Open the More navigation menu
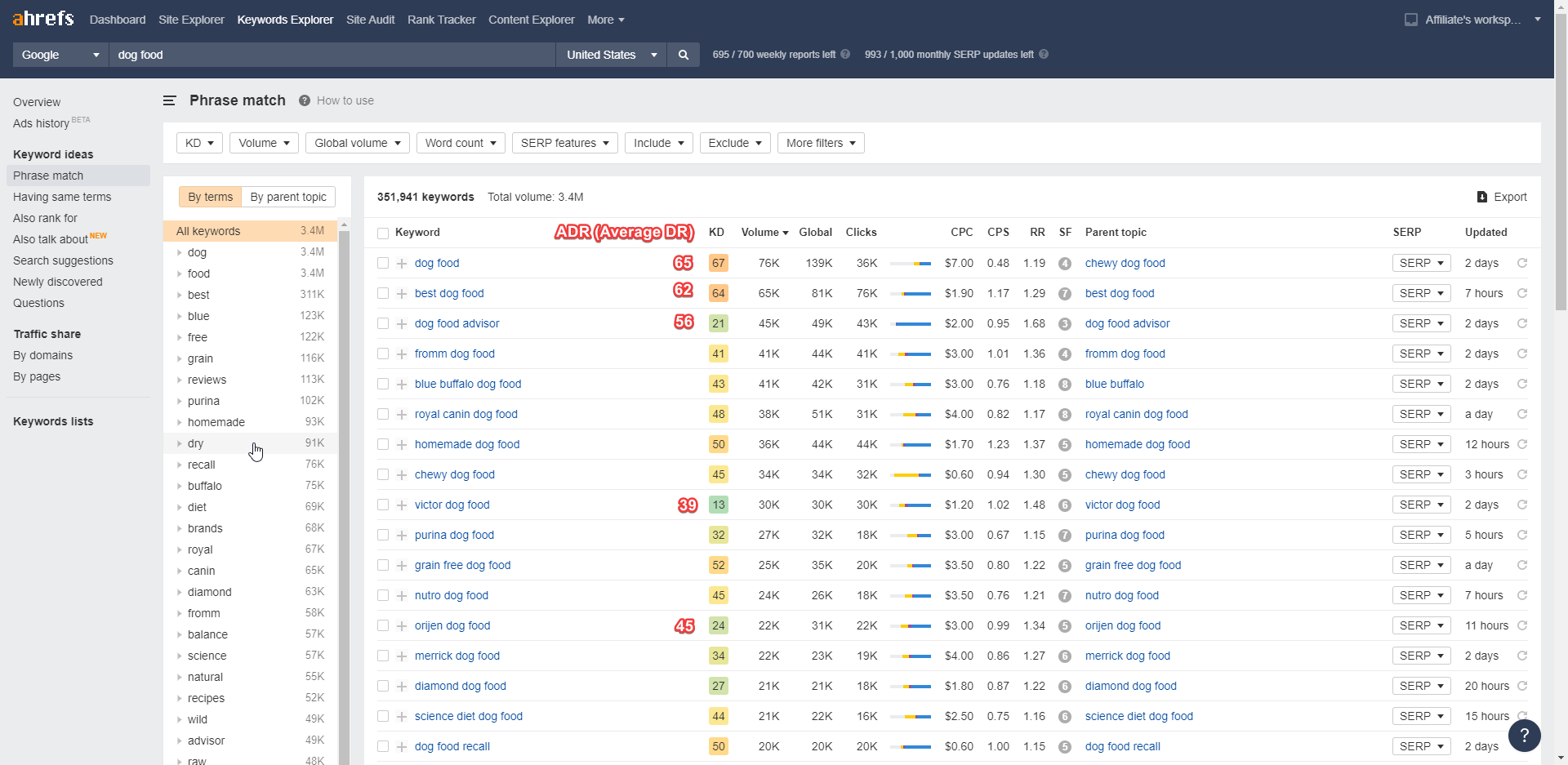Viewport: 1568px width, 765px height. (606, 20)
